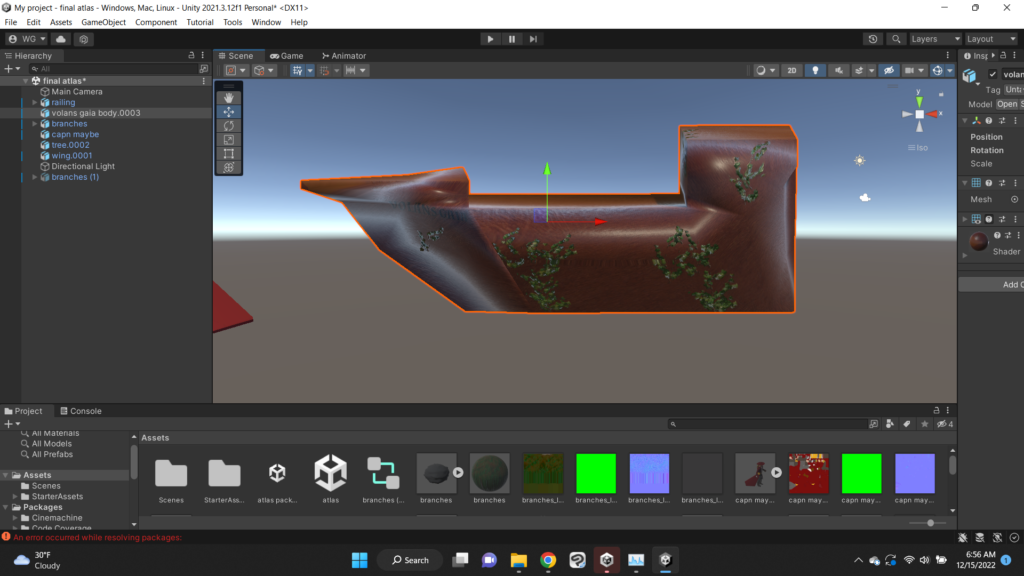Select wing.0001 in Hierarchy
Image resolution: width=1024 pixels, height=576 pixels.
(x=72, y=156)
